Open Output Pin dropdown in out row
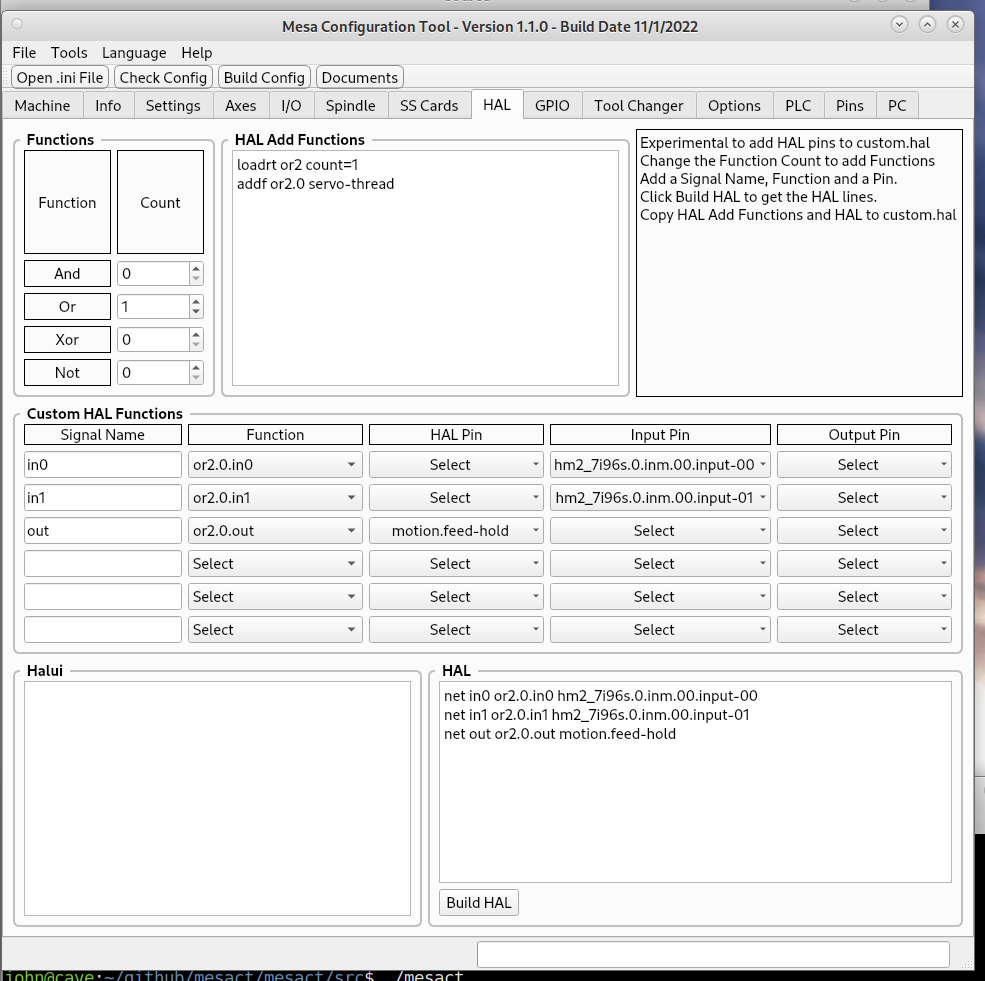The width and height of the screenshot is (985, 981). pos(864,531)
